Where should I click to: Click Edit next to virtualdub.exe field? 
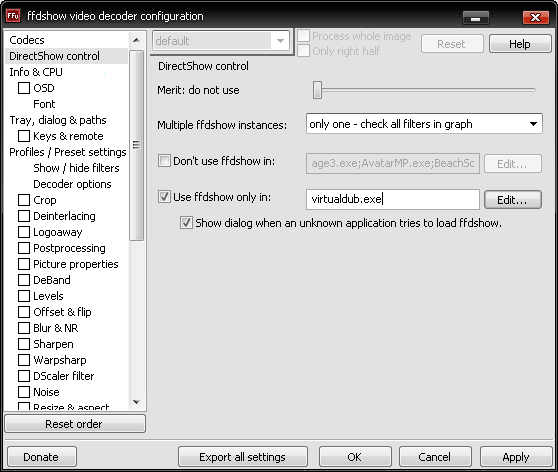point(513,200)
